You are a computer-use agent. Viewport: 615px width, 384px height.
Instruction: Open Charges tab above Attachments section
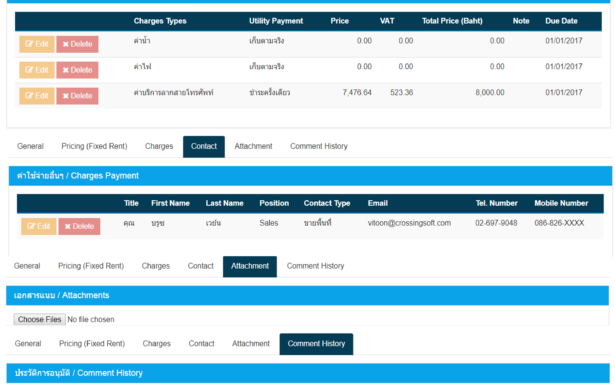click(x=156, y=266)
